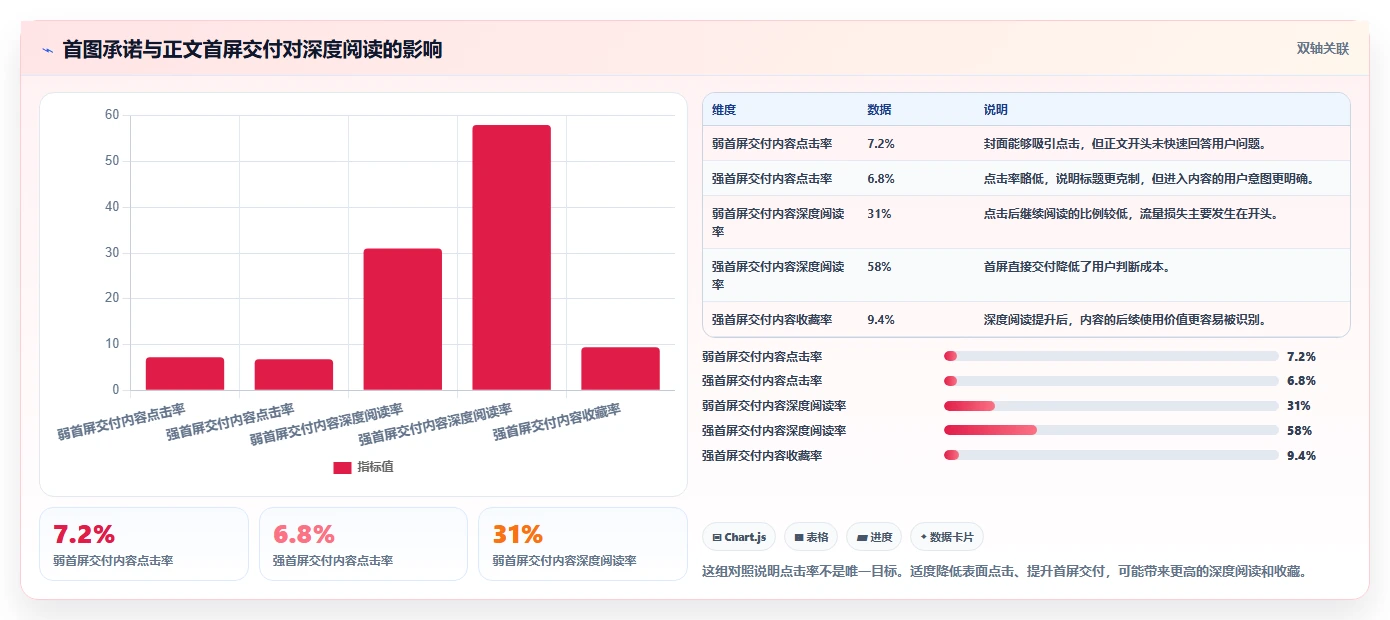Select the table cell showing 9.4%
1390x620 pixels.
point(881,320)
